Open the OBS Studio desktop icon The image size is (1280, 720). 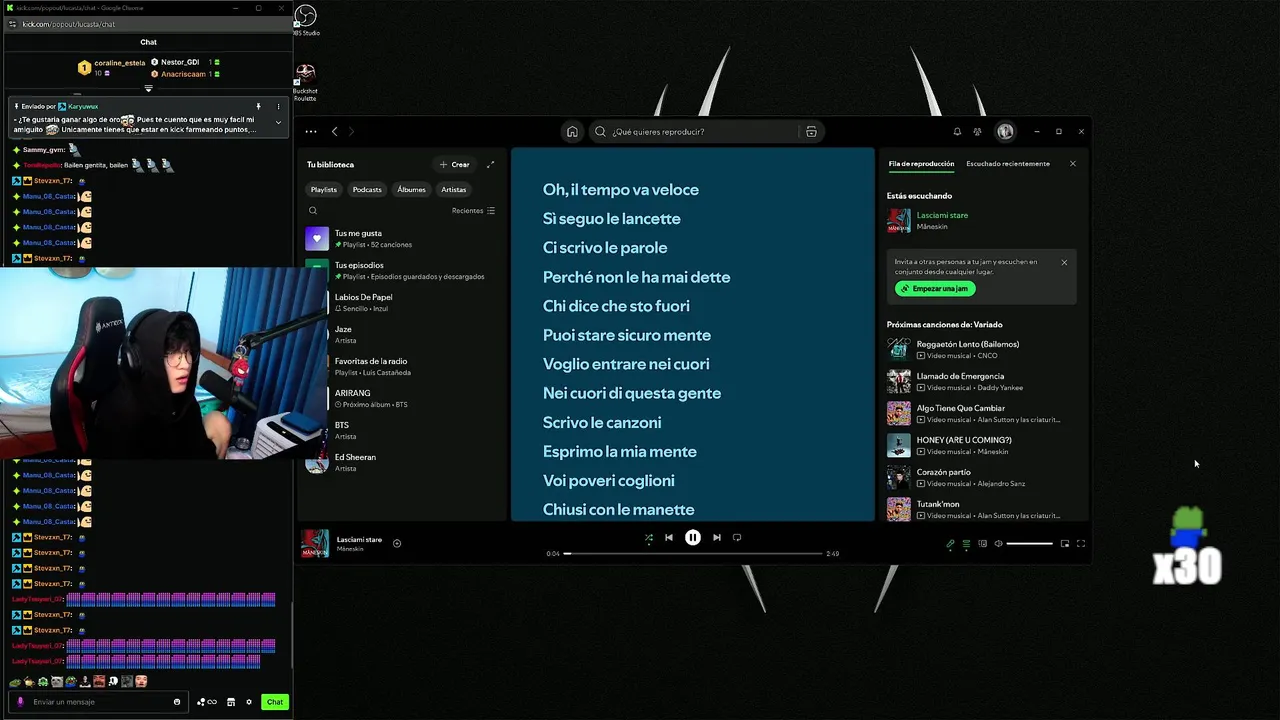pos(306,20)
